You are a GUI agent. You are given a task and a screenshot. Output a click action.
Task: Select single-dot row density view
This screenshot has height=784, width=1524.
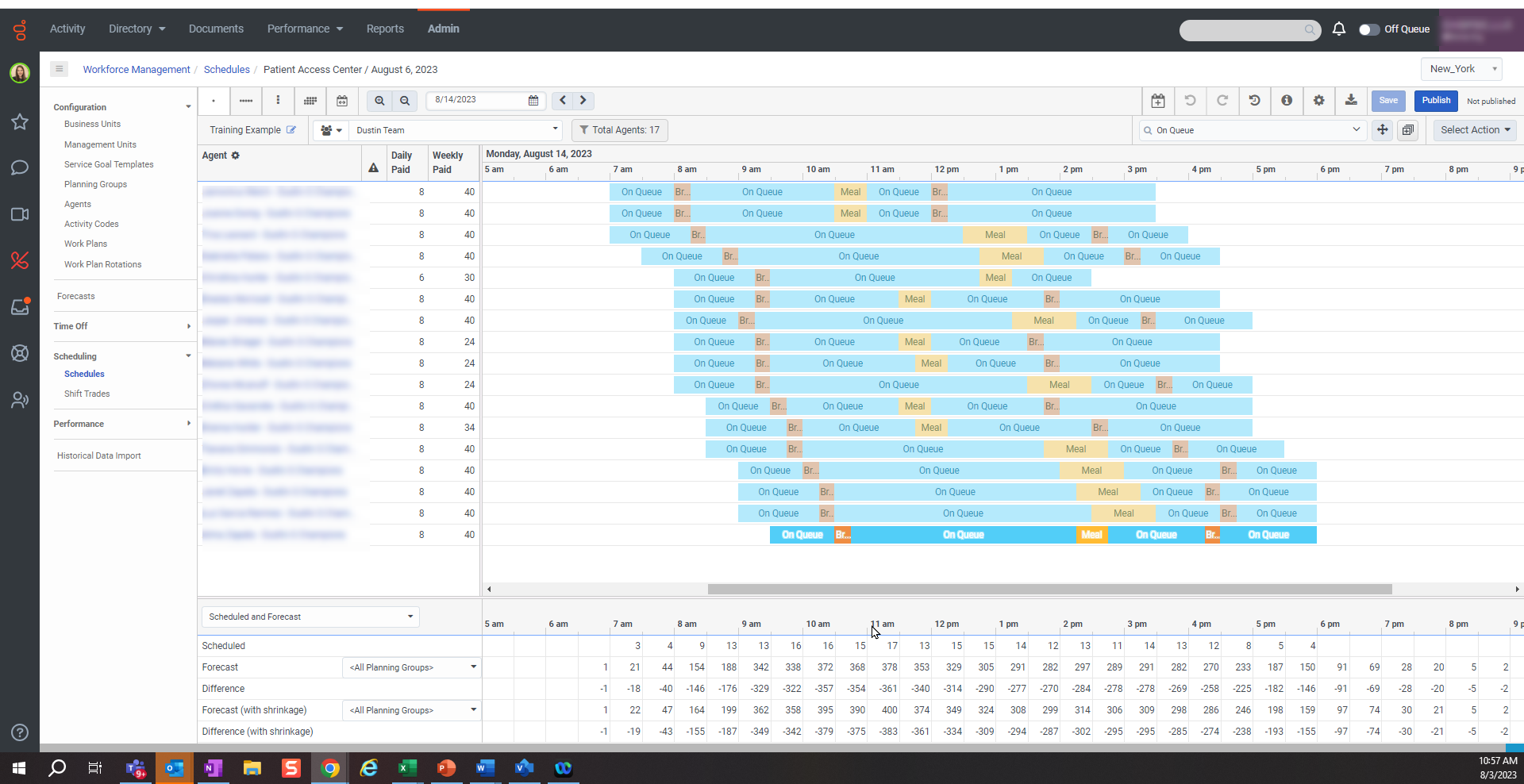pos(214,101)
